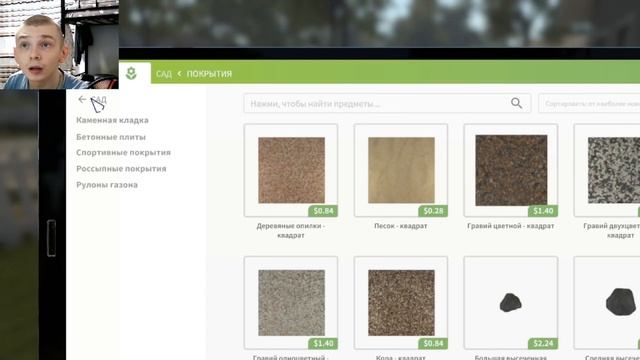
Task: Focus the item search input field
Action: (x=387, y=103)
